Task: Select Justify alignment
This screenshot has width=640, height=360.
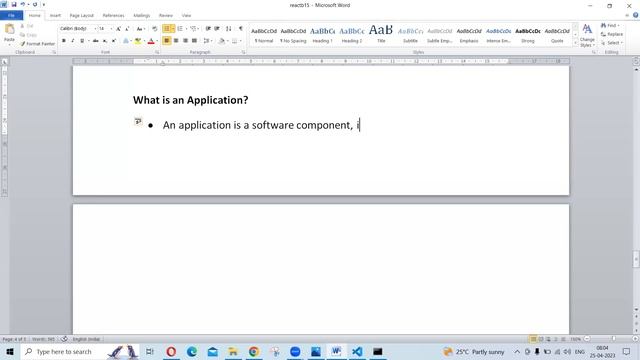Action: [194, 41]
